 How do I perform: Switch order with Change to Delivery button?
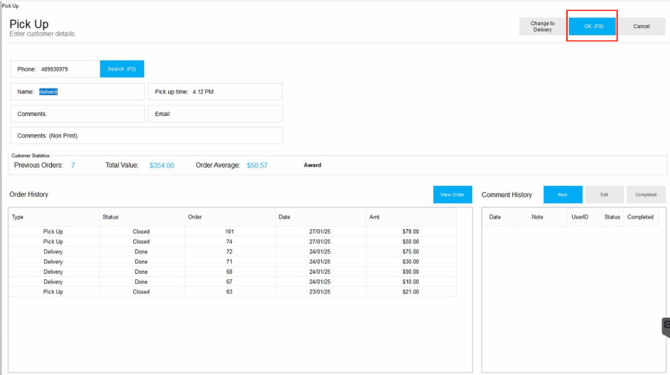(x=542, y=26)
